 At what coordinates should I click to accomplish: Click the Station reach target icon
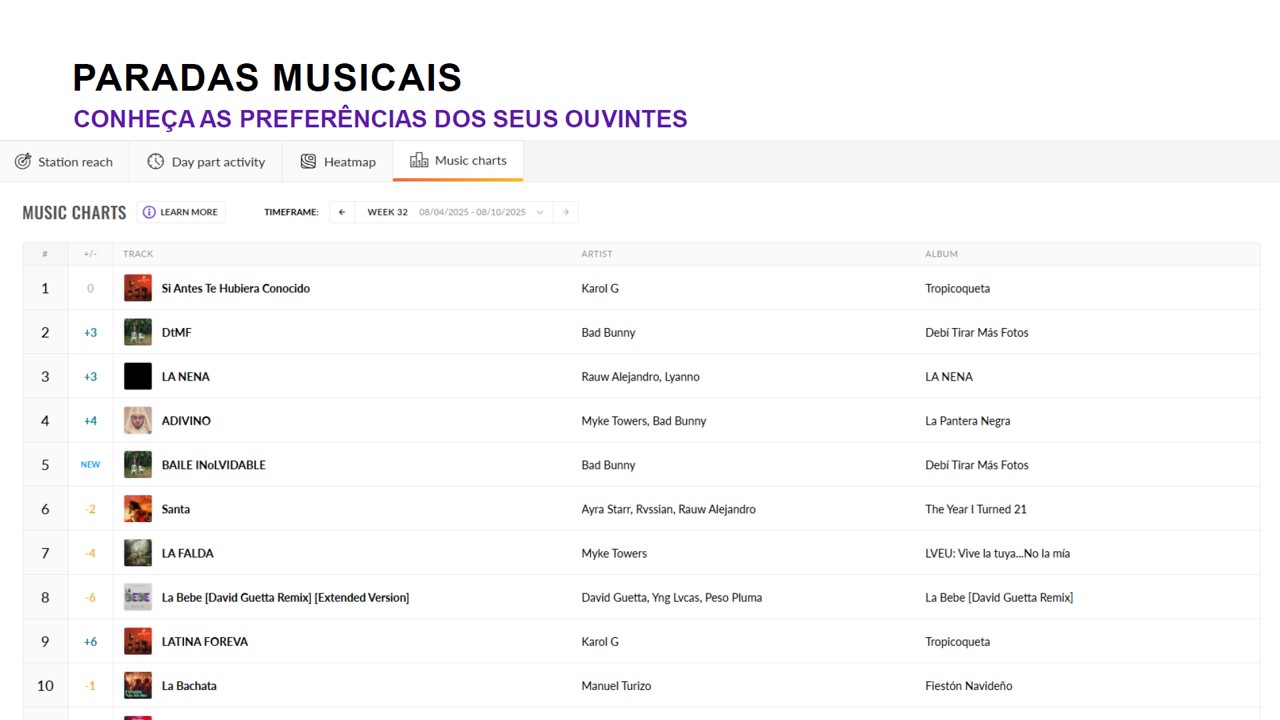pos(23,161)
